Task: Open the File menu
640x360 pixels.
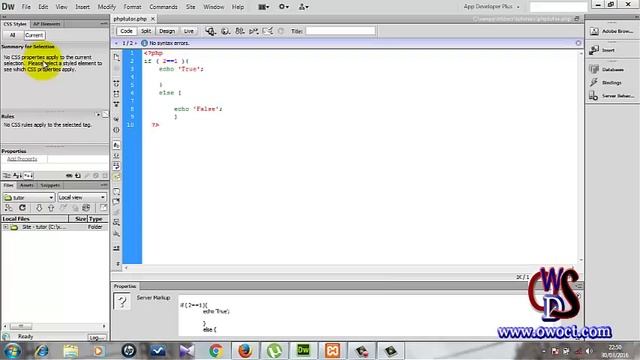Action: pyautogui.click(x=26, y=7)
